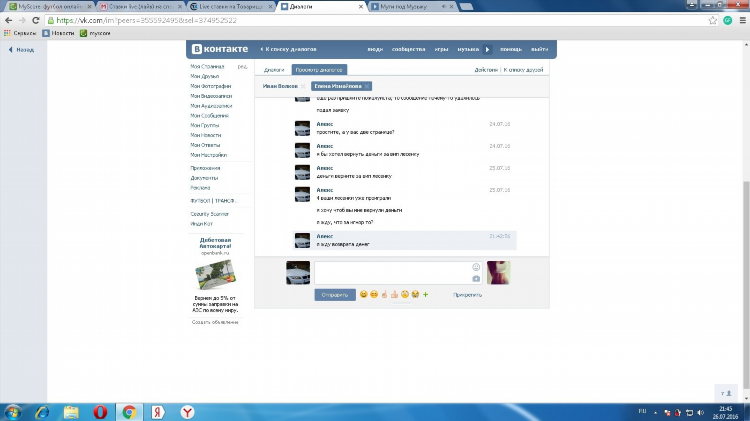Click the browser reload button
This screenshot has height=421, width=750.
[35, 20]
